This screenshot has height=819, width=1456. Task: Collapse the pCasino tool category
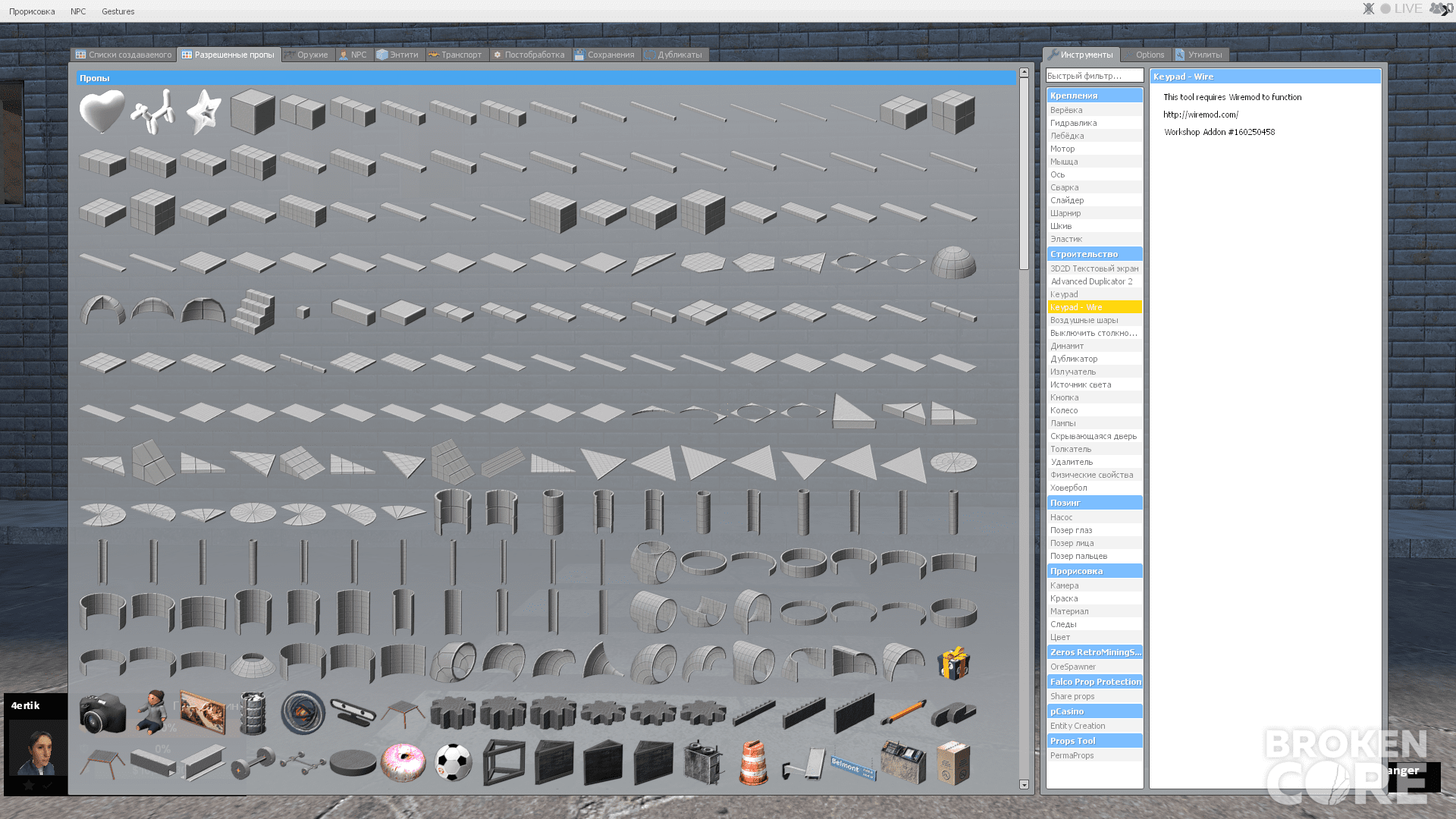pos(1094,711)
